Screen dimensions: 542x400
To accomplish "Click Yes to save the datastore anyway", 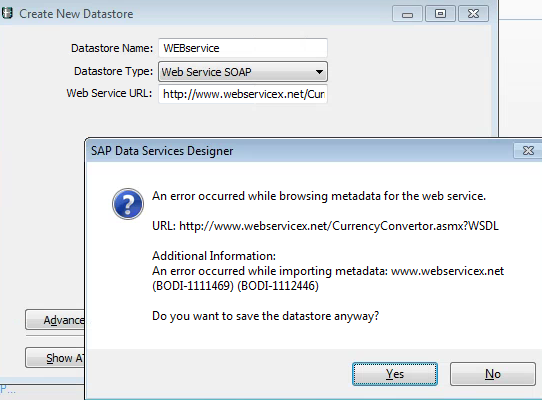I will pyautogui.click(x=395, y=374).
